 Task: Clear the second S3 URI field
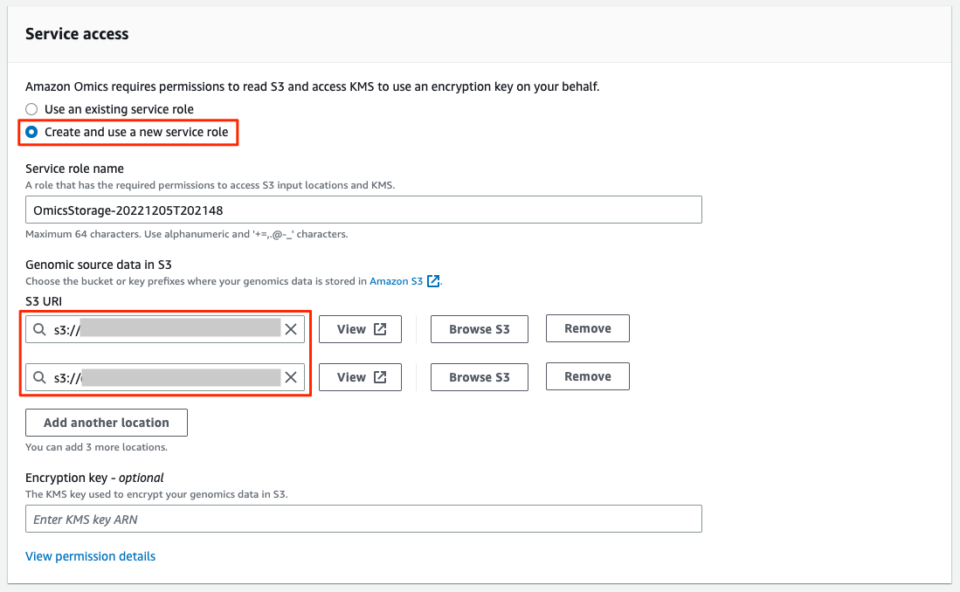[291, 377]
